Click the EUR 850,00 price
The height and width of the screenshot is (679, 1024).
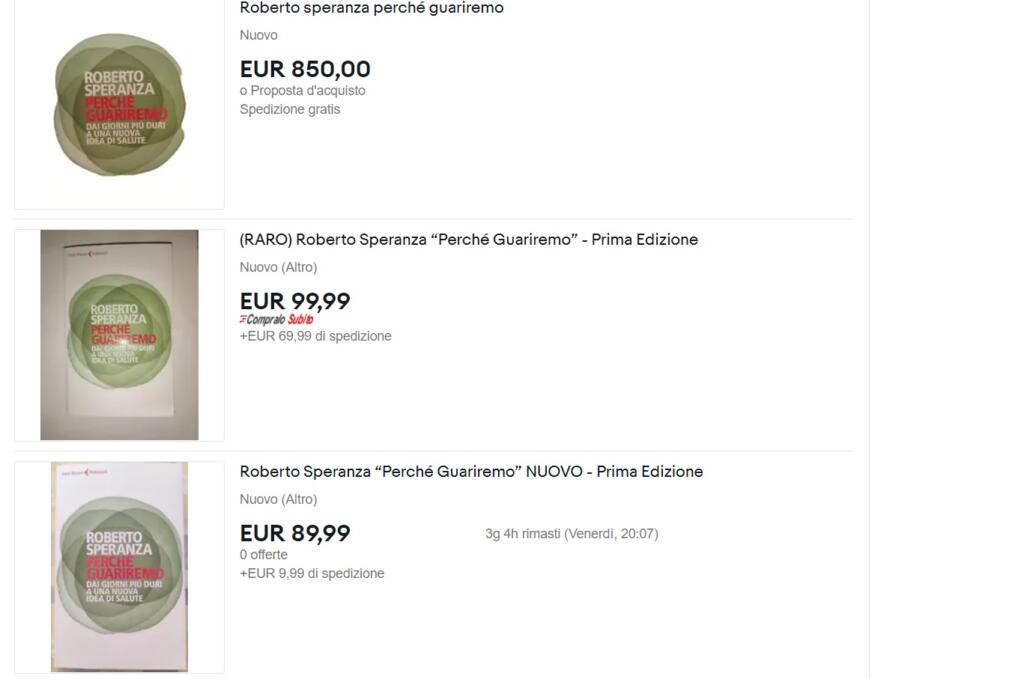(x=305, y=69)
